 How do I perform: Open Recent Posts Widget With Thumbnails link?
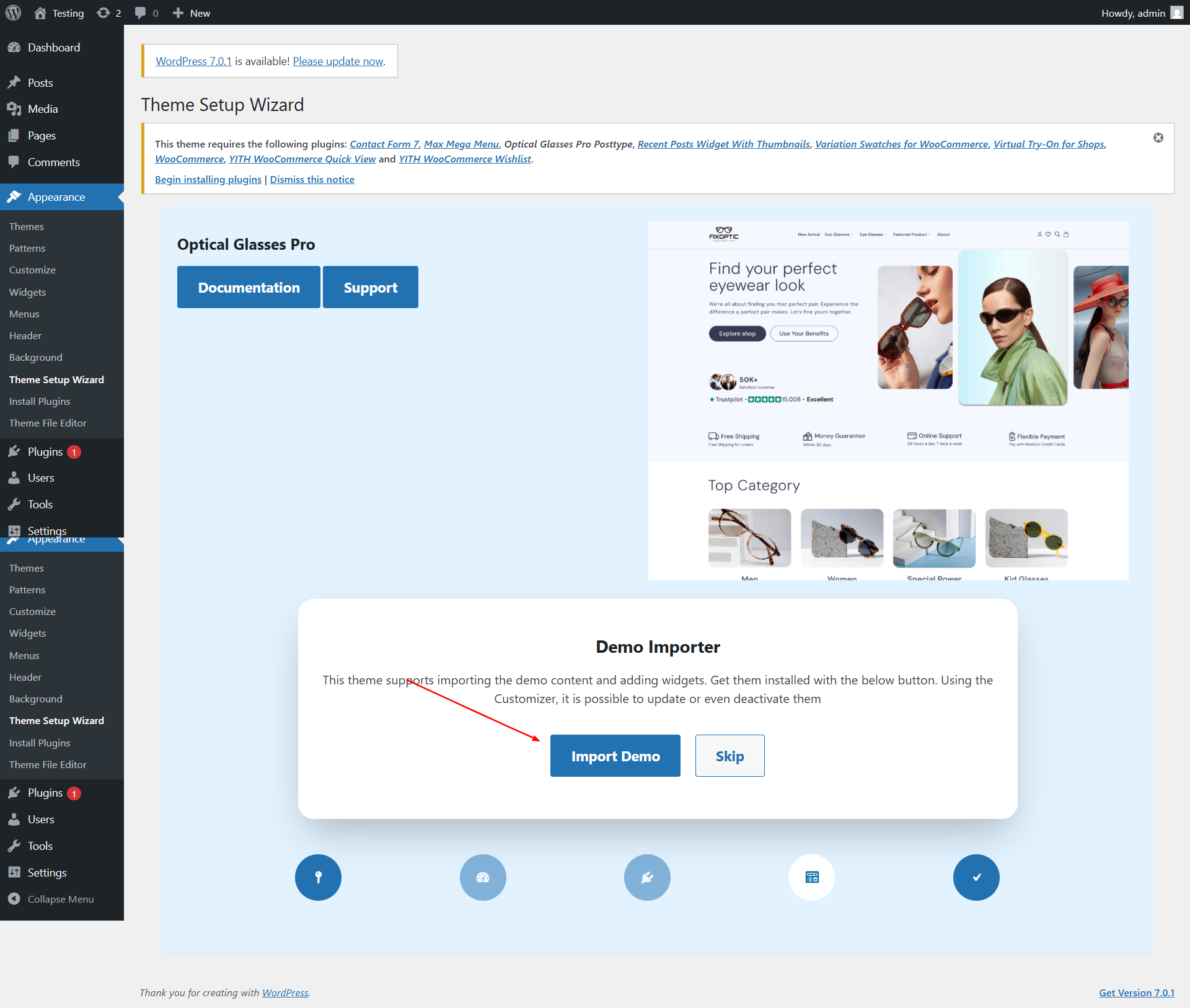(724, 144)
